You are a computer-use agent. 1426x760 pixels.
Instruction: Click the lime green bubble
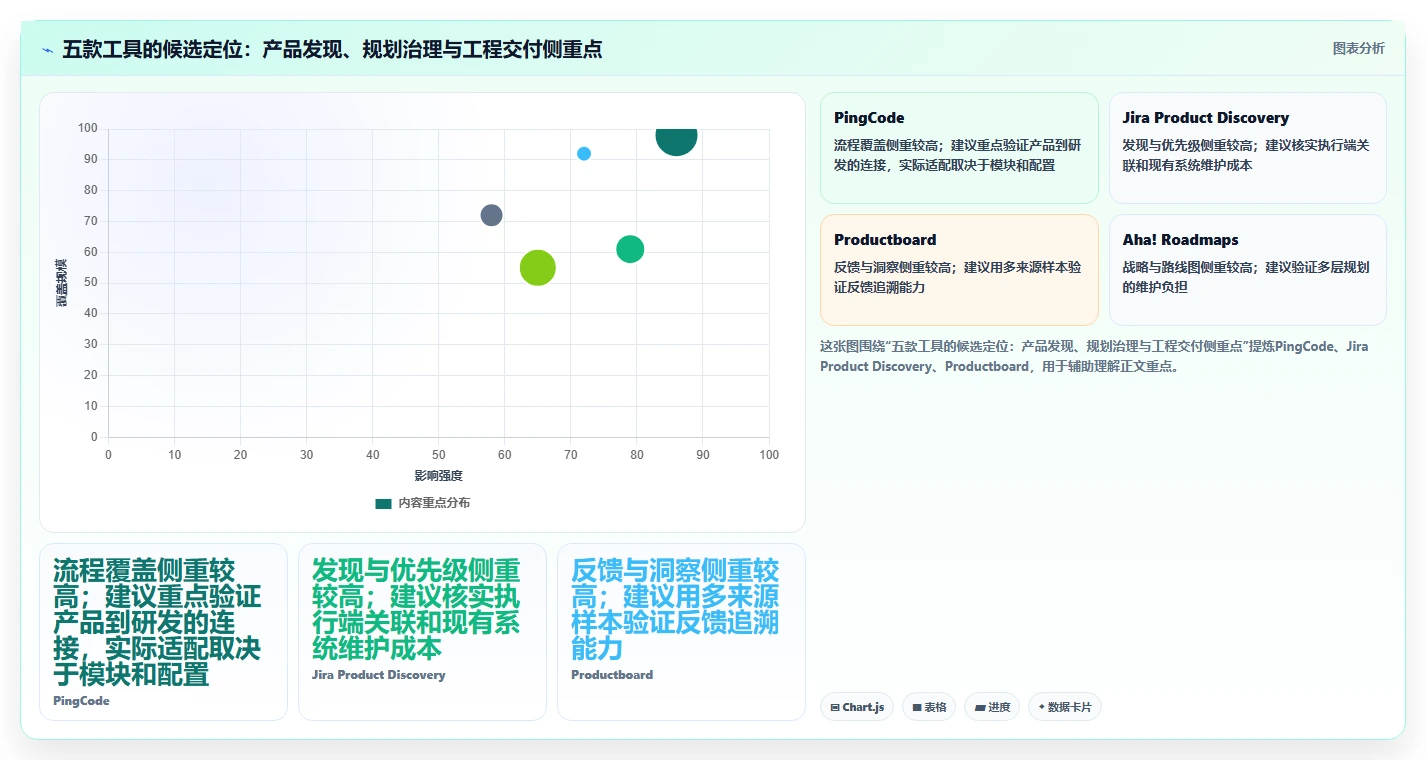coord(538,267)
